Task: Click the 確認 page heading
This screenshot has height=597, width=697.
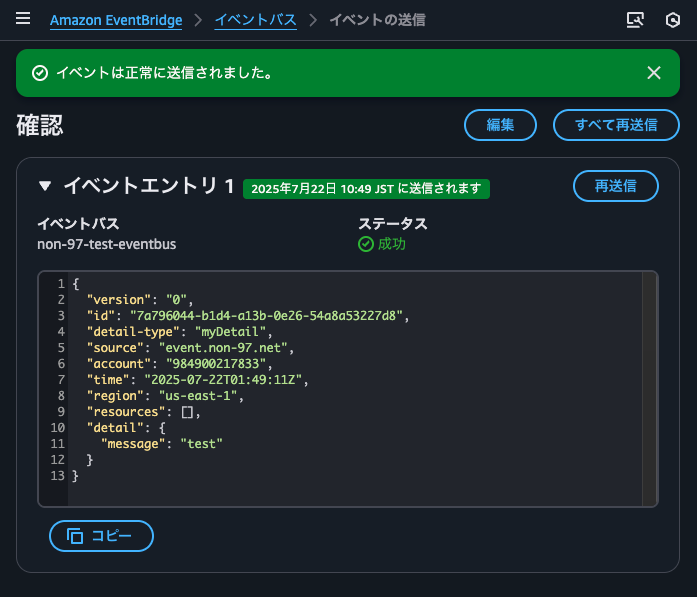Action: pos(40,125)
